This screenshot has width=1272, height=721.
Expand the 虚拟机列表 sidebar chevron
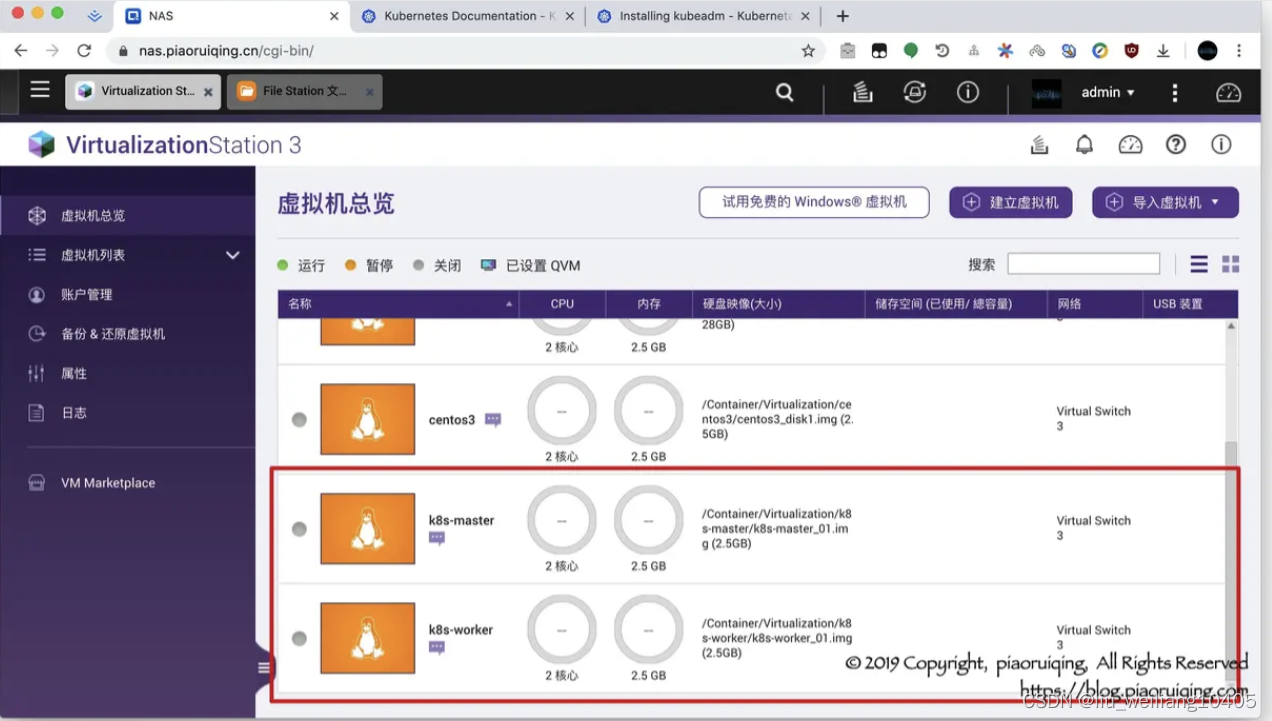click(233, 255)
